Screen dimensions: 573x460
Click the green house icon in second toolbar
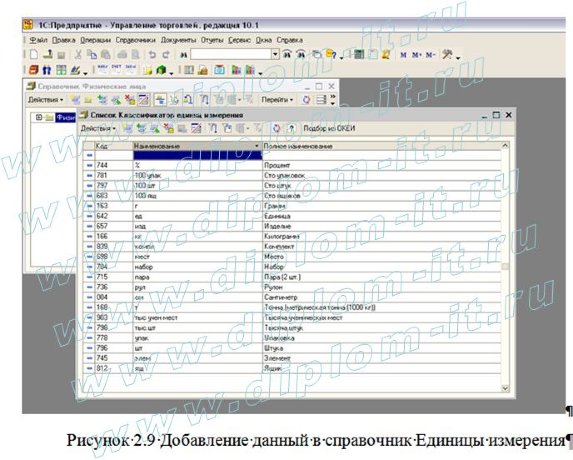161,70
